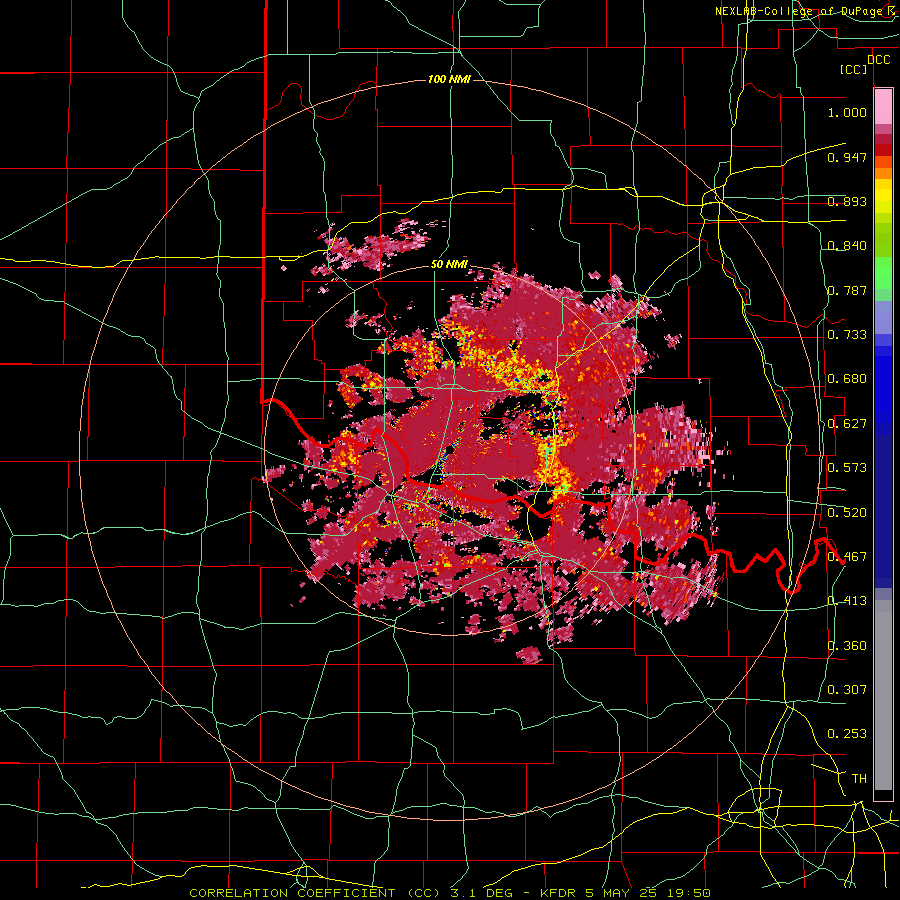Click the 0.360 legend value

(847, 646)
